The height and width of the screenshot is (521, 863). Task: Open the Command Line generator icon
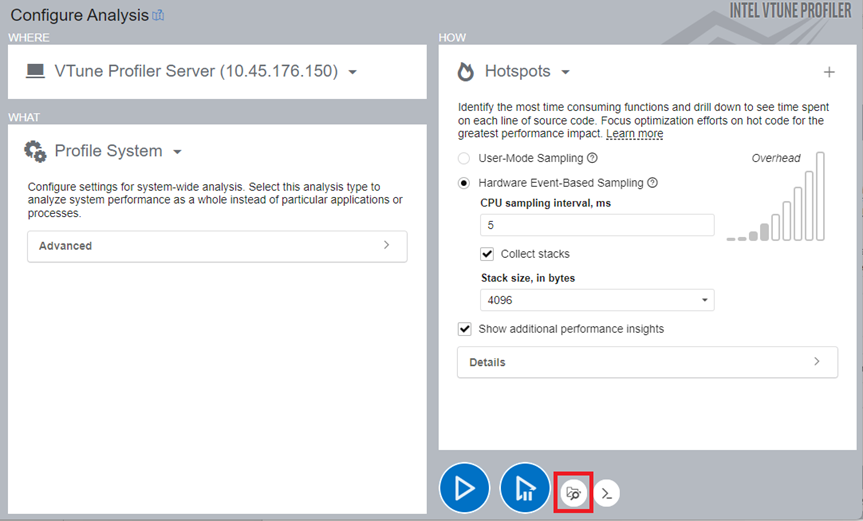coord(607,493)
